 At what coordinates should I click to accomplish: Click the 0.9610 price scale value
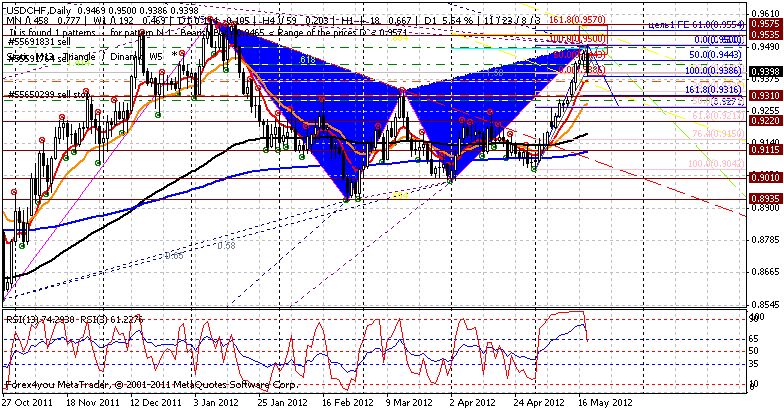[766, 14]
